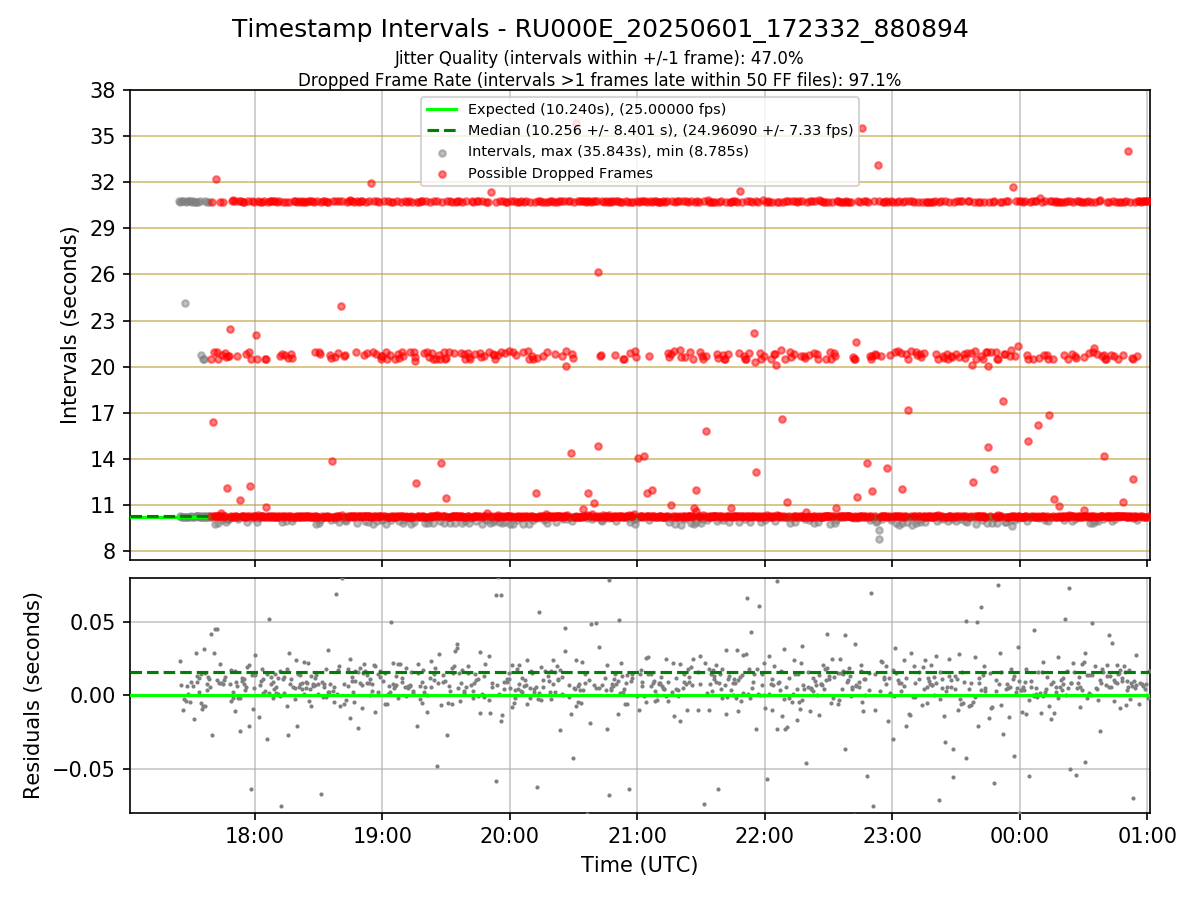Select the Jitter Quality 47.0% subtitle
Image resolution: width=1200 pixels, height=900 pixels.
coord(599,59)
